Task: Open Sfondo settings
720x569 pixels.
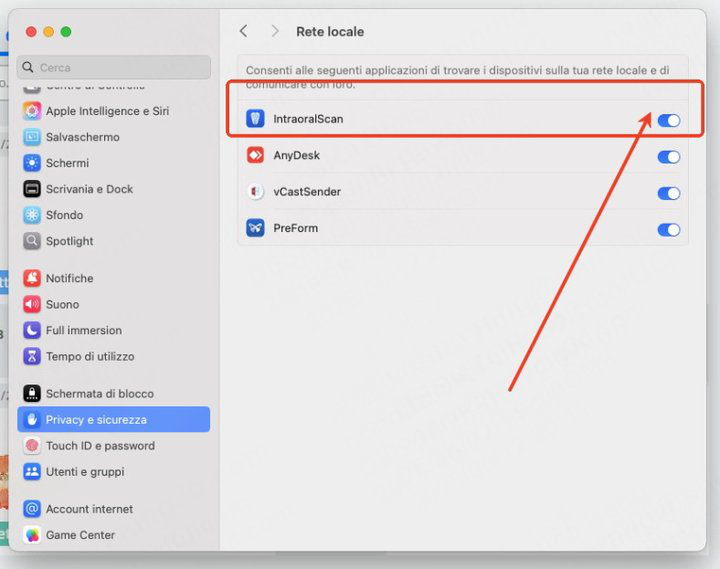Action: [x=113, y=215]
